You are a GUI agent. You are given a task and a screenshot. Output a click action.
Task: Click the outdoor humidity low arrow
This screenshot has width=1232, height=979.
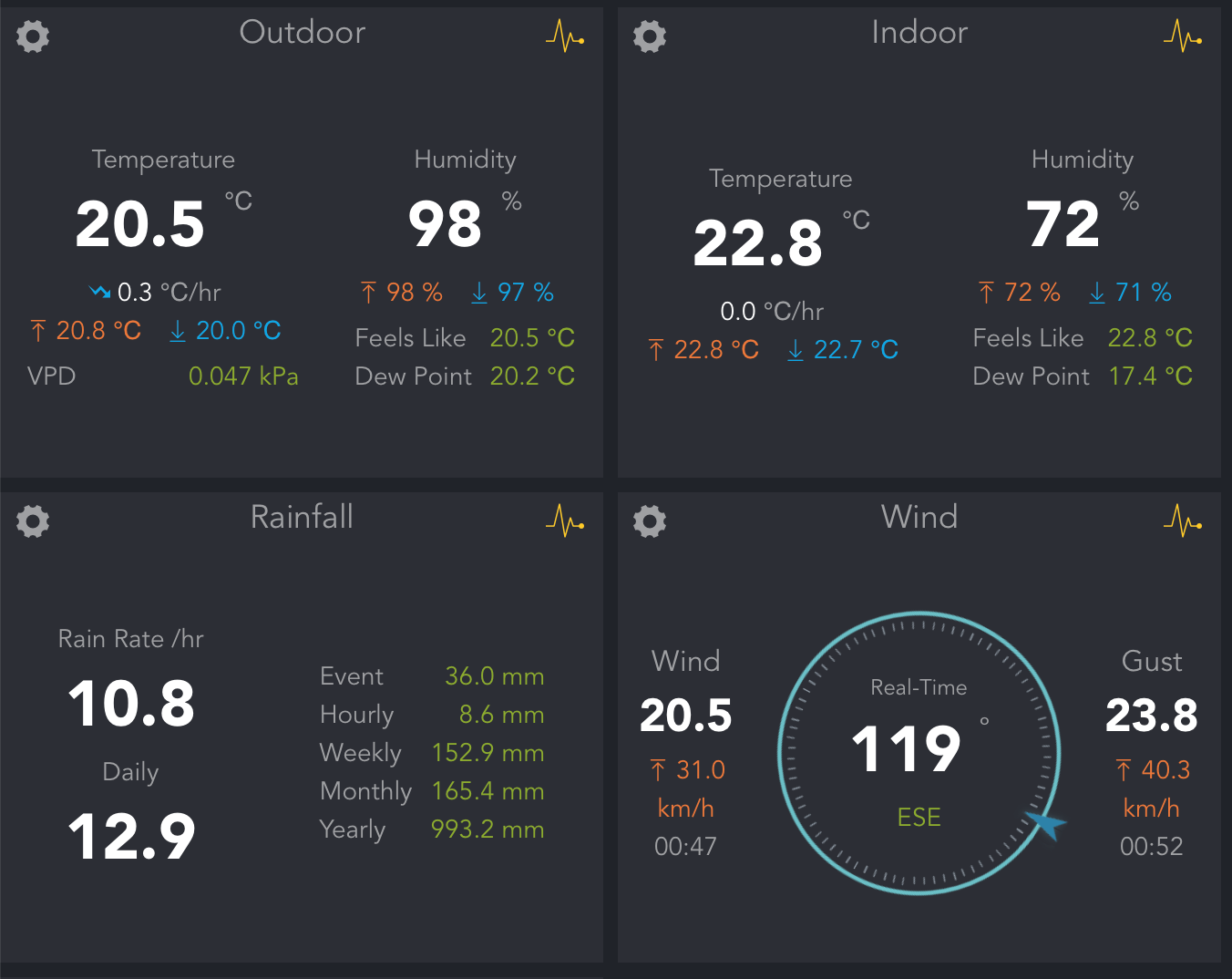479,293
